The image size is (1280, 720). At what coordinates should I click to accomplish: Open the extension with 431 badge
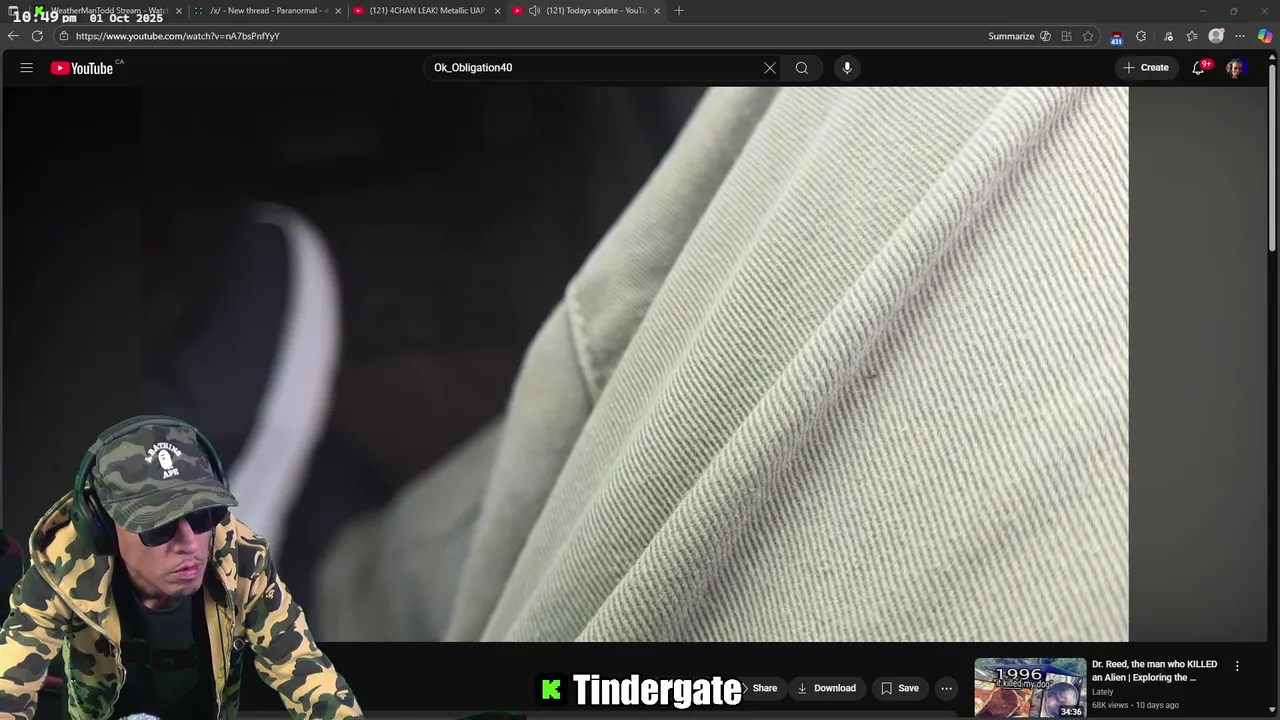(x=1116, y=37)
